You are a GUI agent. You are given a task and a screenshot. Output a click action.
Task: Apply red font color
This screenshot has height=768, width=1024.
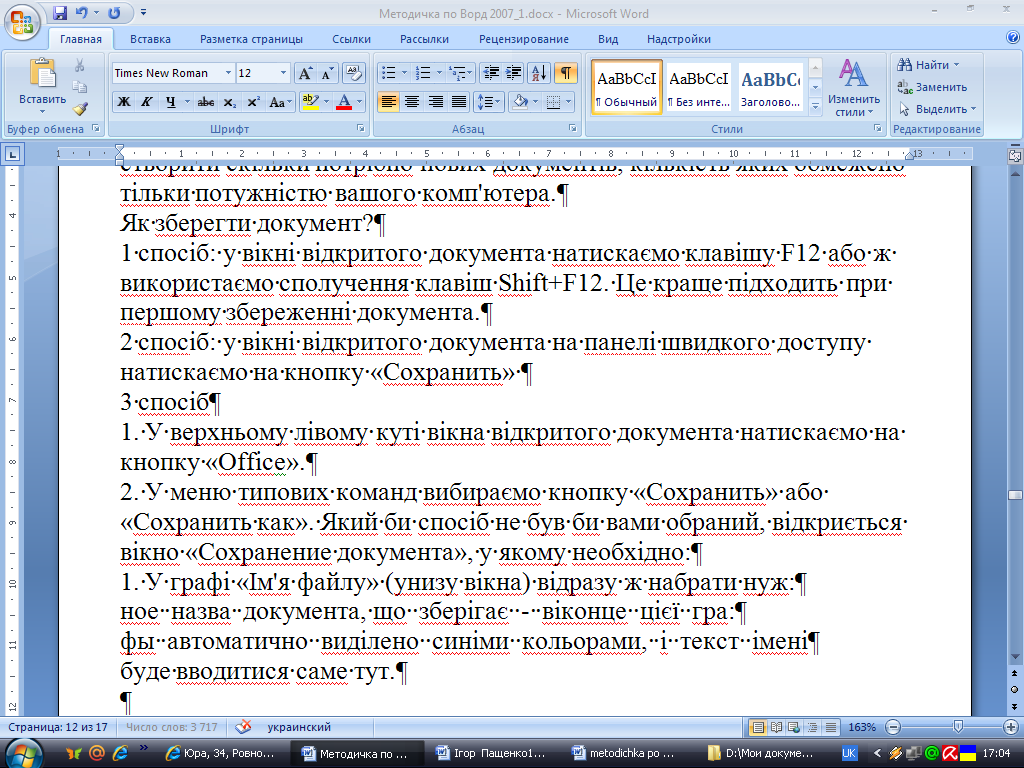[x=344, y=102]
